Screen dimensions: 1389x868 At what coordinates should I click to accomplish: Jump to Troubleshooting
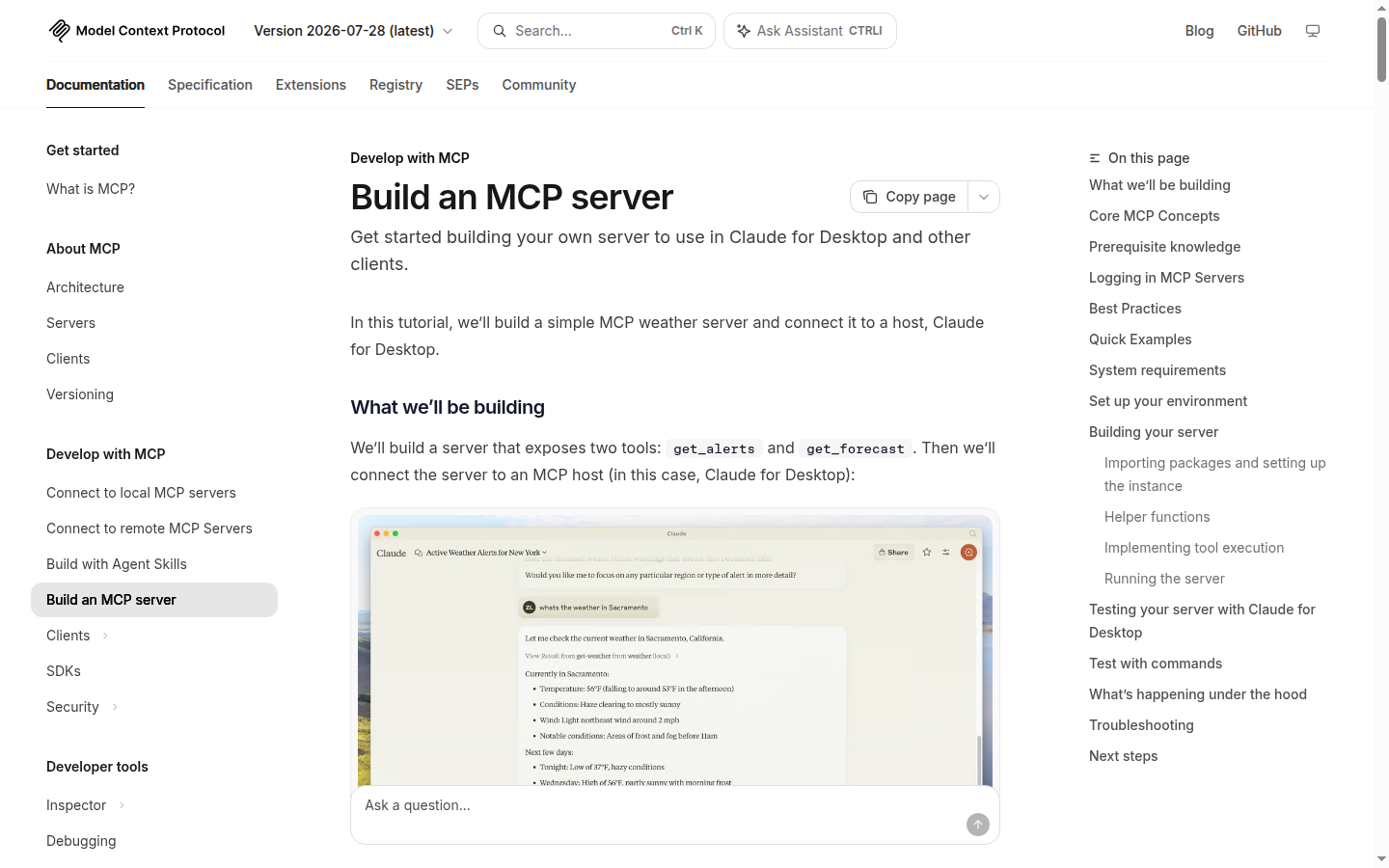point(1141,725)
